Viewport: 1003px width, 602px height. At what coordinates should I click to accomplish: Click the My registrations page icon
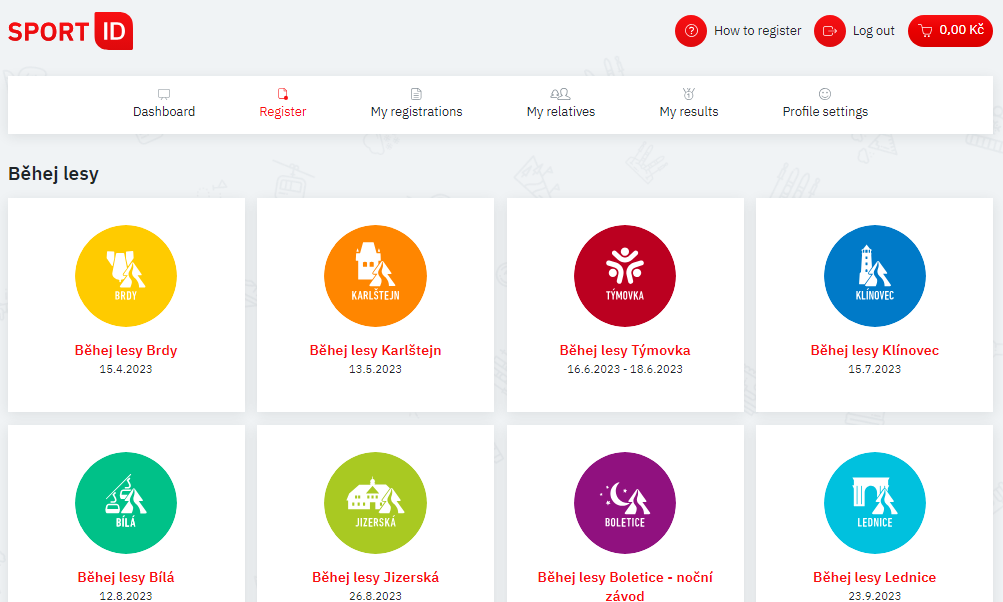coord(416,94)
